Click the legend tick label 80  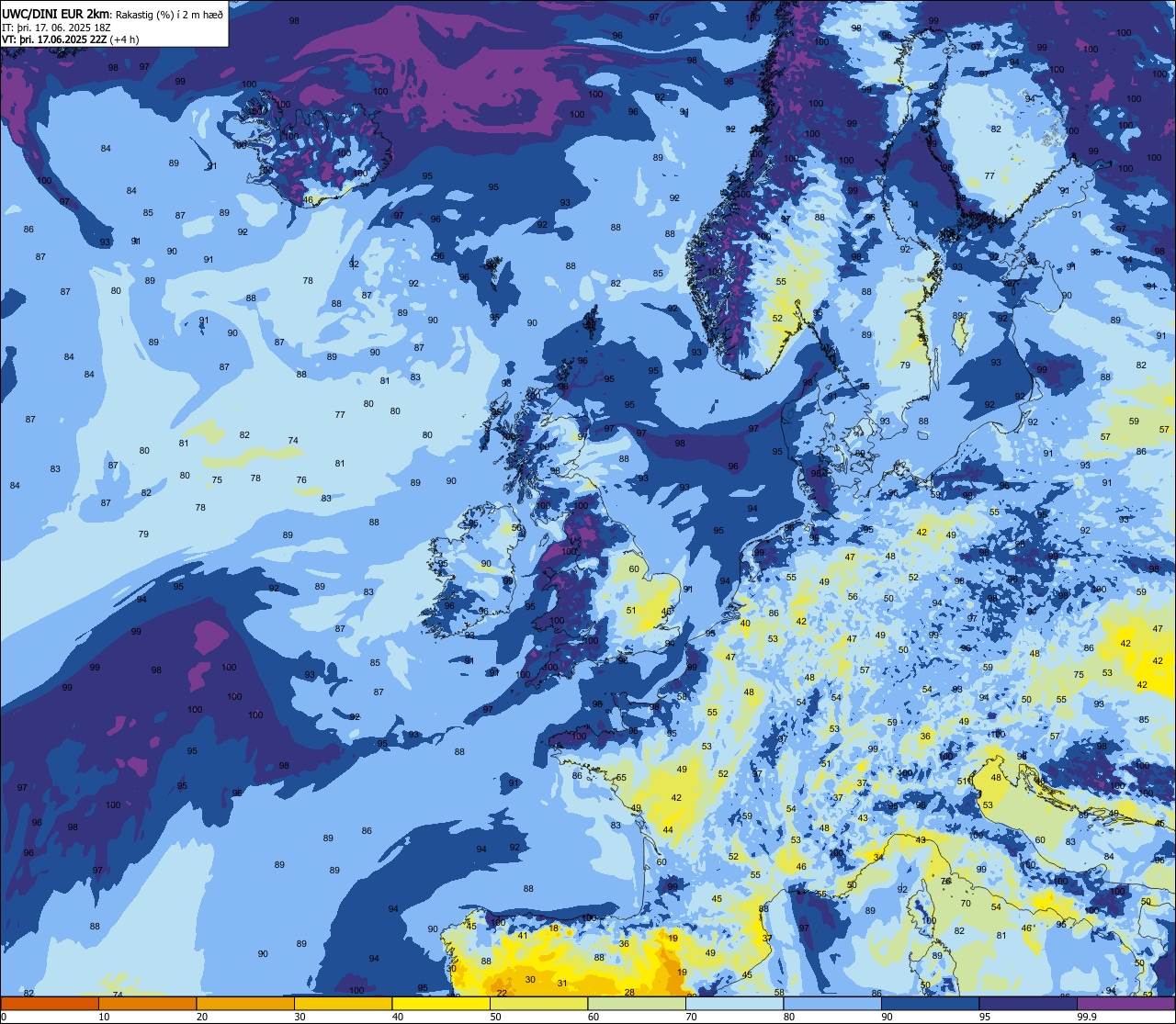click(x=789, y=1017)
